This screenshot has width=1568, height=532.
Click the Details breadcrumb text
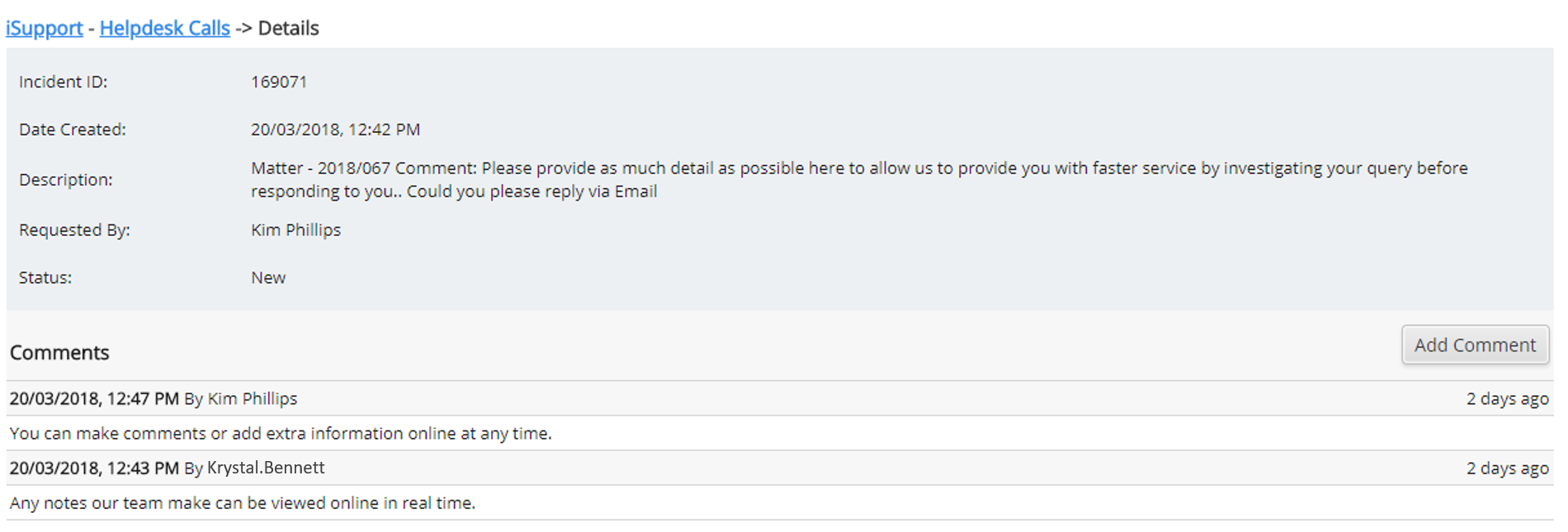pos(288,28)
